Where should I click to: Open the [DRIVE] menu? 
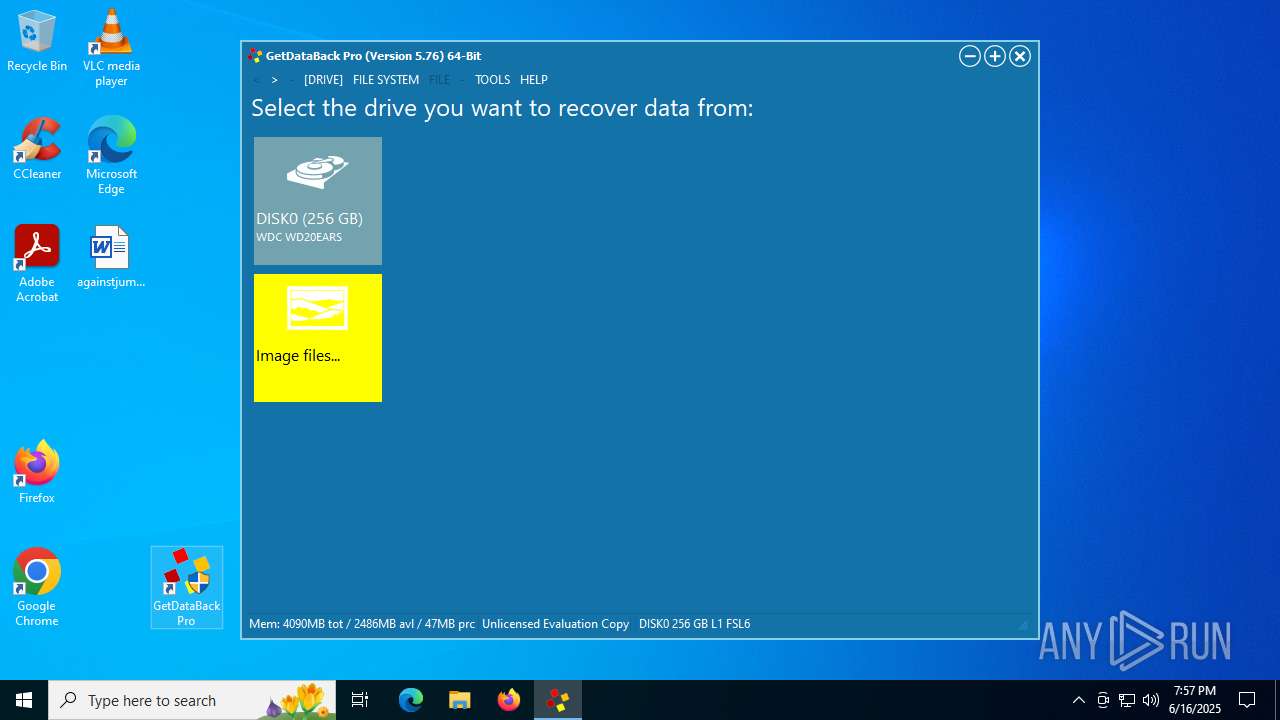click(x=323, y=80)
